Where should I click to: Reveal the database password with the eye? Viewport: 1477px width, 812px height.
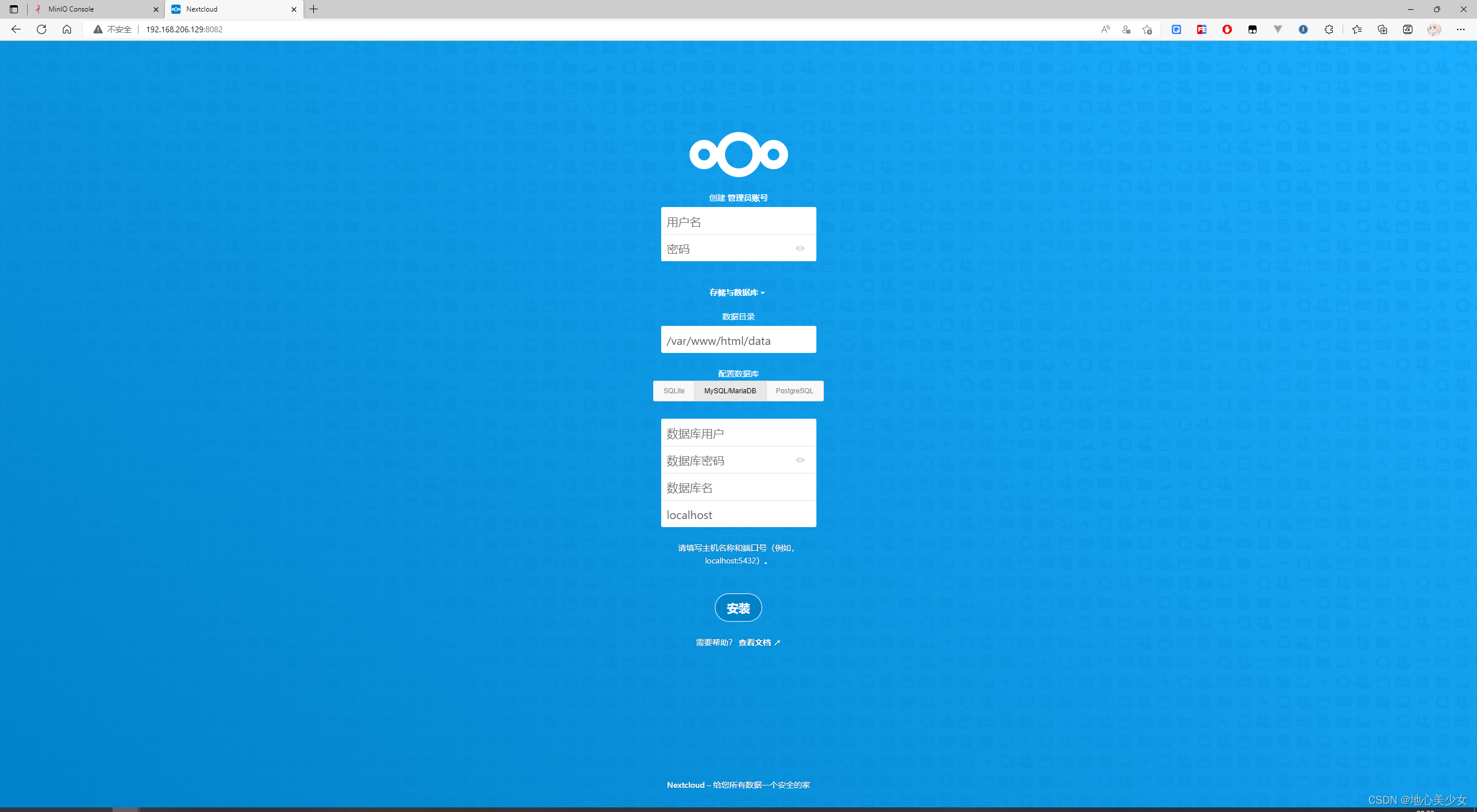800,460
